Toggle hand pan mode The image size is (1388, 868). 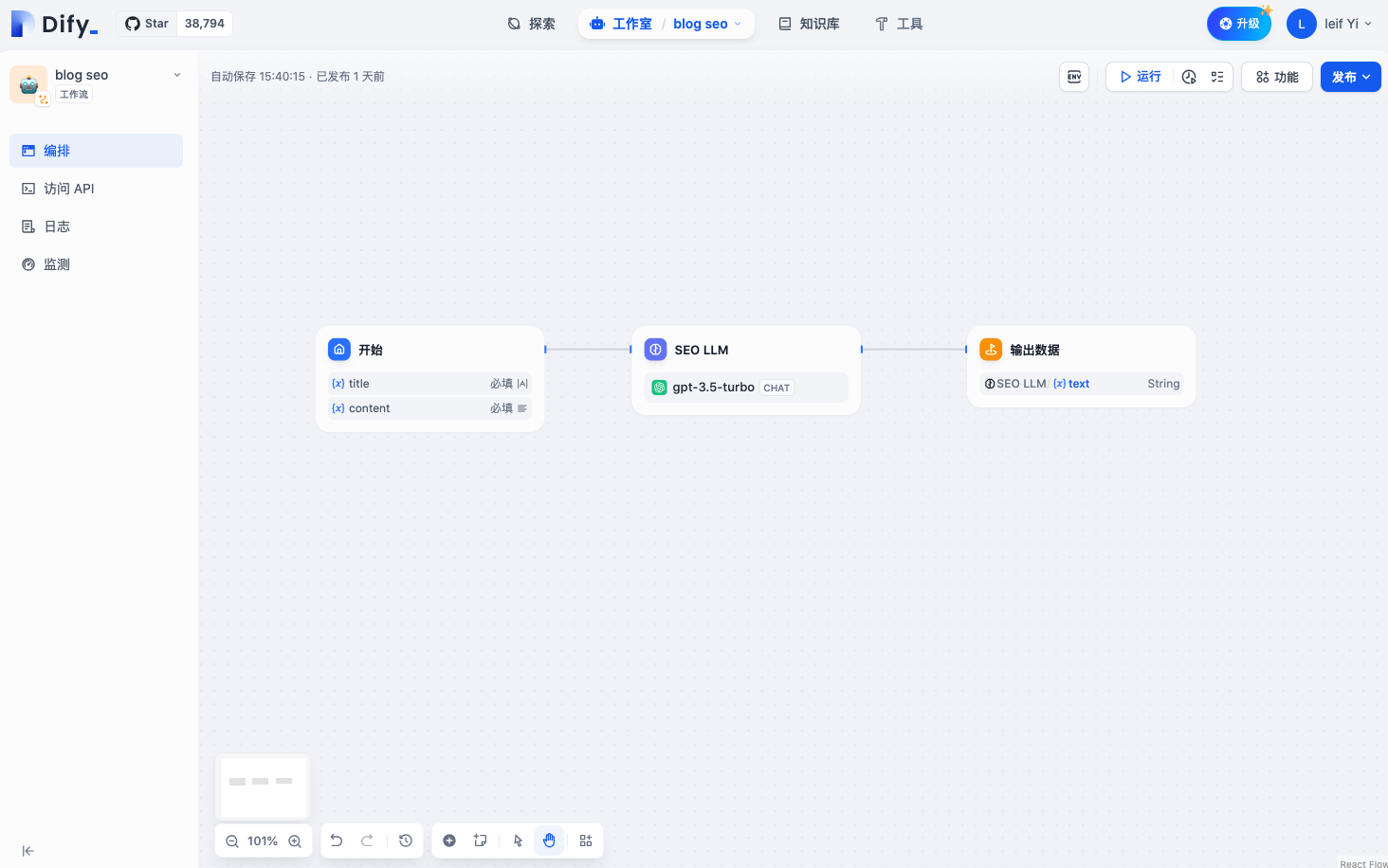[549, 841]
